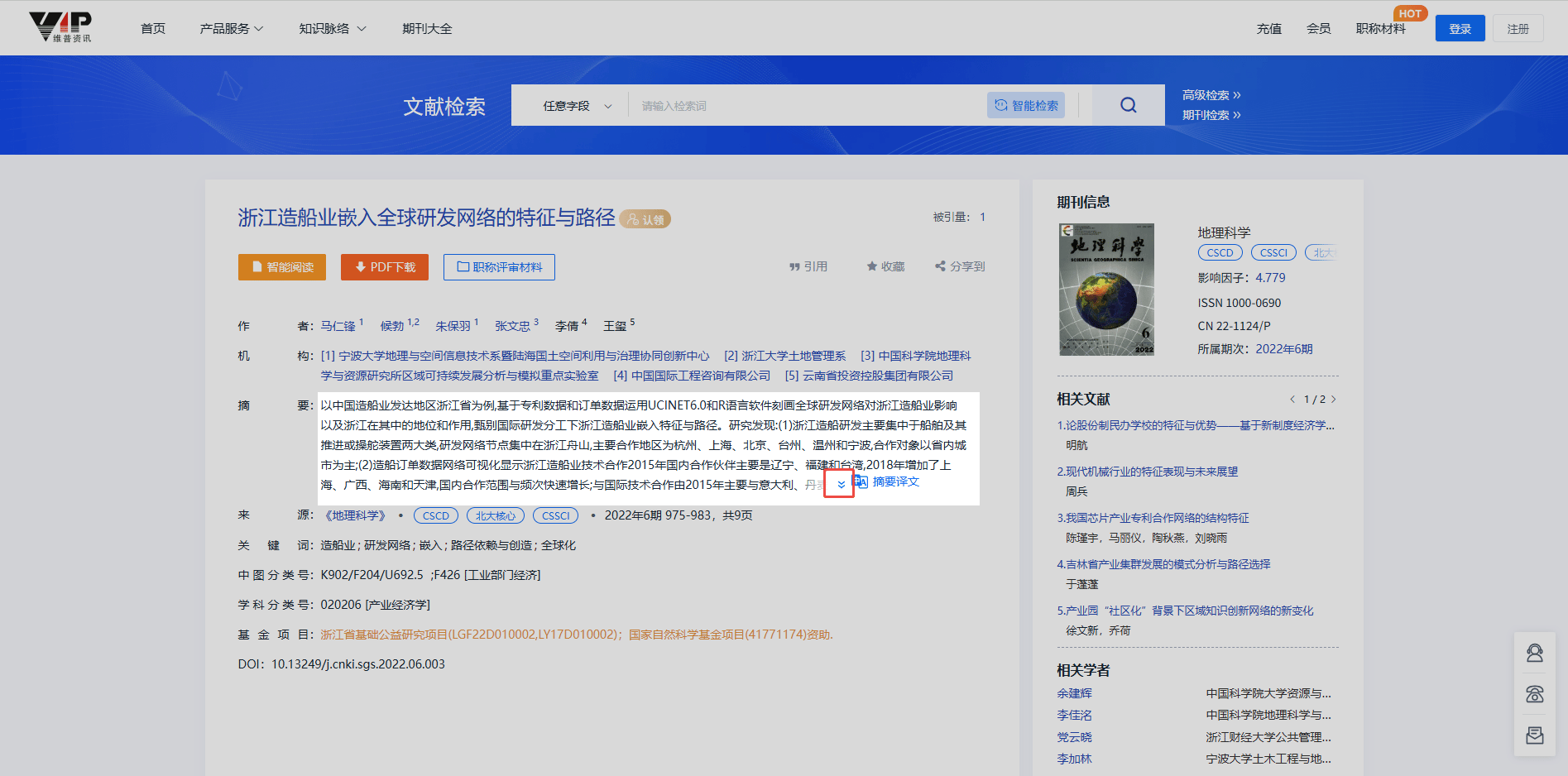Click CSSCI badge in journal info panel
1568x776 pixels.
click(x=1274, y=252)
